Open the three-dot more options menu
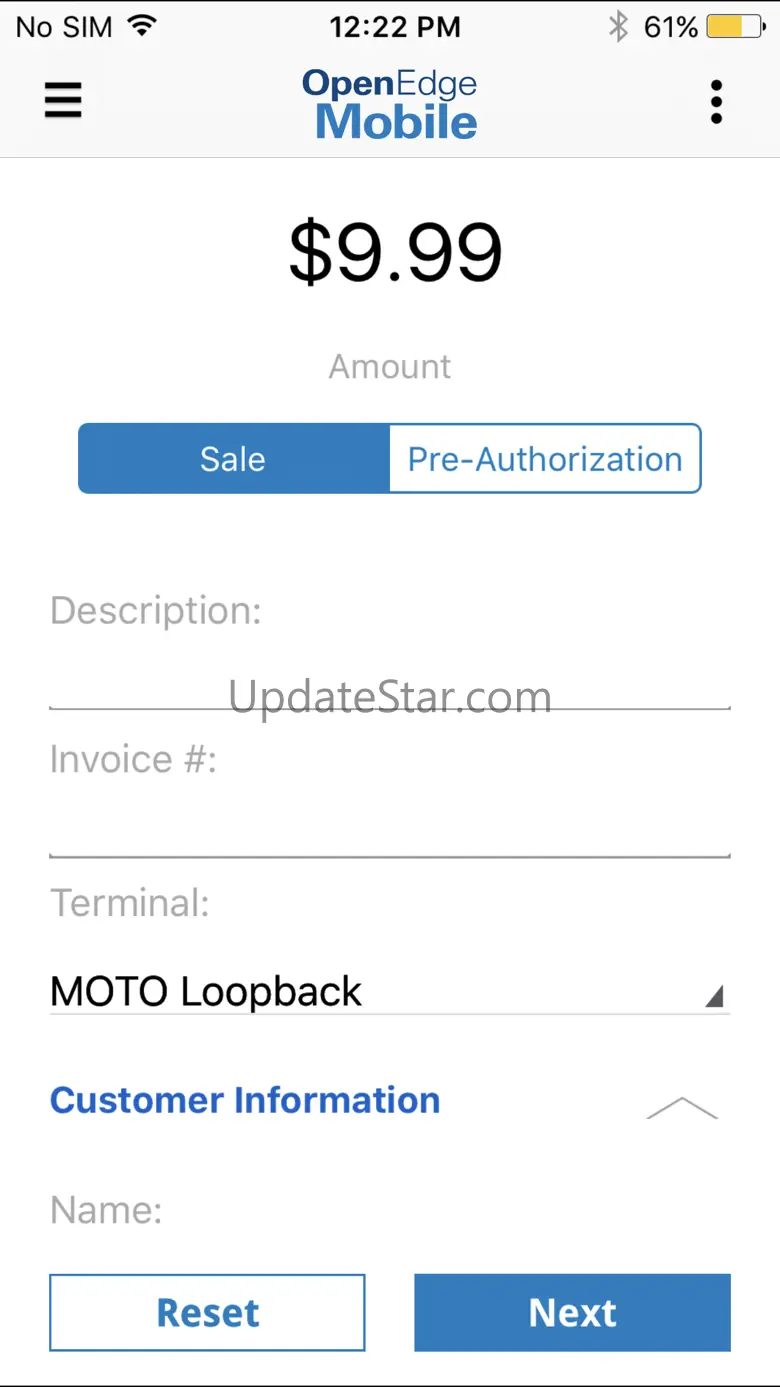 tap(716, 102)
